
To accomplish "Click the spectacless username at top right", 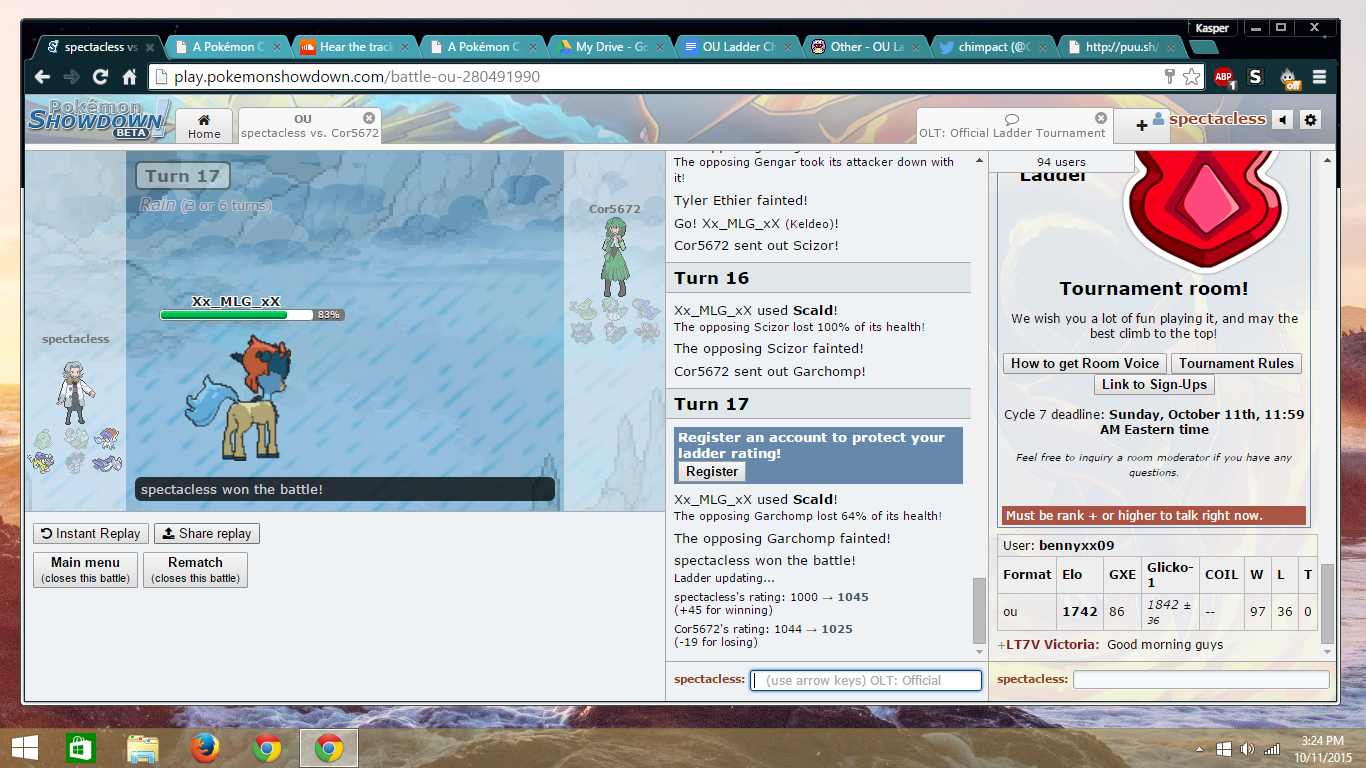I will coord(1217,119).
